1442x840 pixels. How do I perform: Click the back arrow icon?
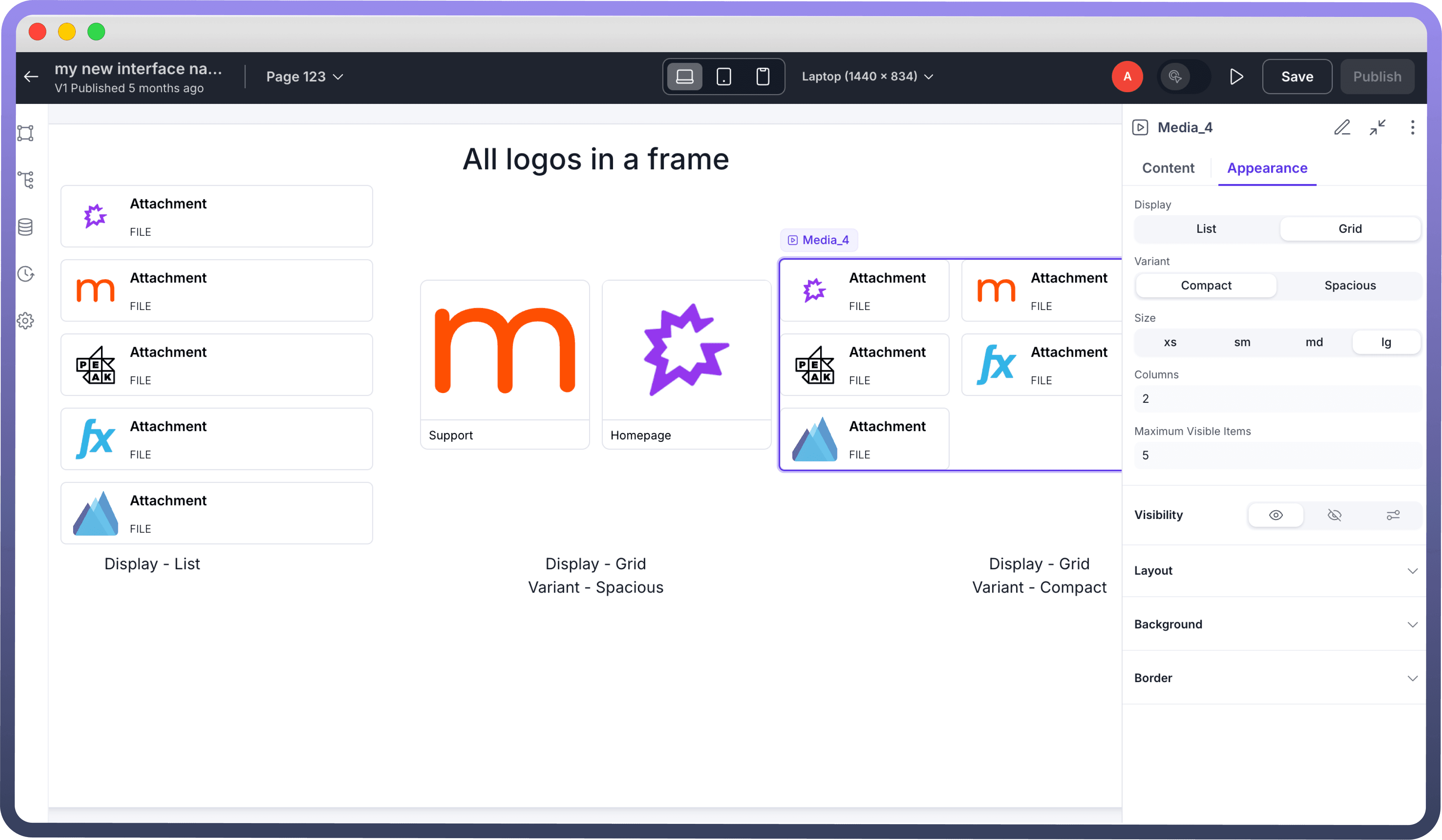(31, 77)
